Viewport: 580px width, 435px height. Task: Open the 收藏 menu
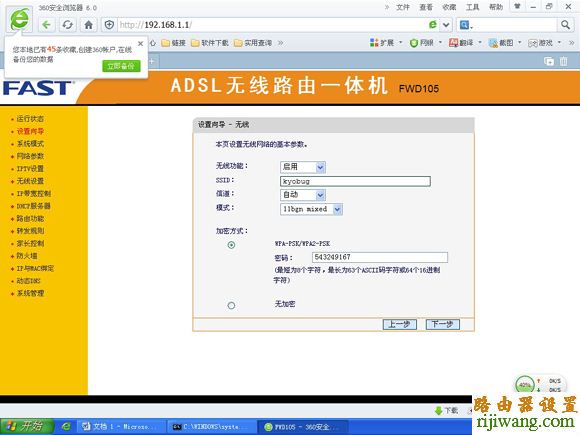click(449, 7)
